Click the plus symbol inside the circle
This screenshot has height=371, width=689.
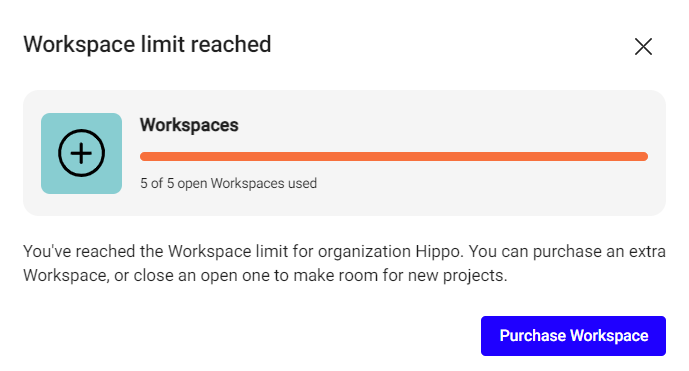coord(81,153)
